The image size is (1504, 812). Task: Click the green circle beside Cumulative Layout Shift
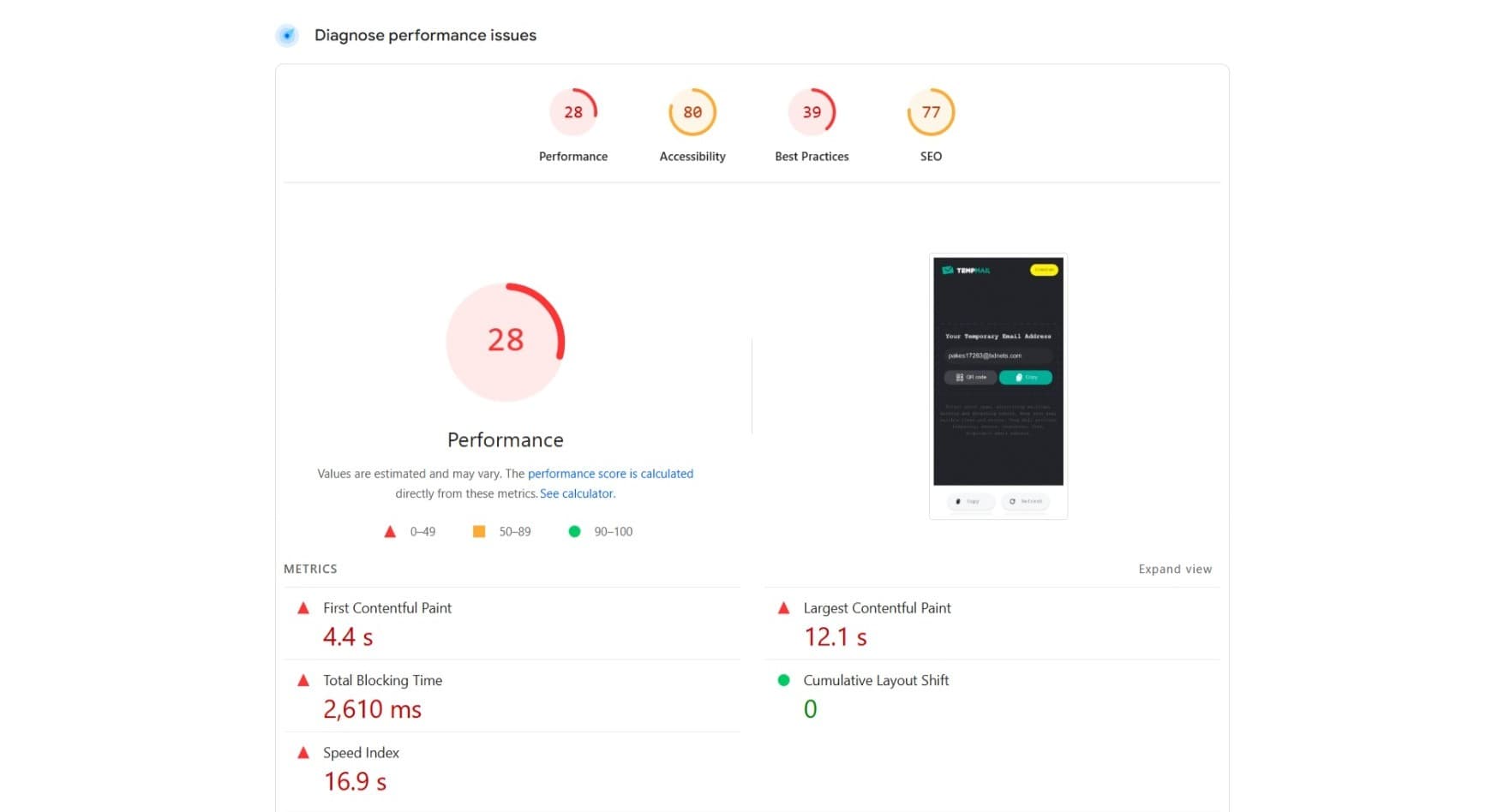pyautogui.click(x=783, y=680)
